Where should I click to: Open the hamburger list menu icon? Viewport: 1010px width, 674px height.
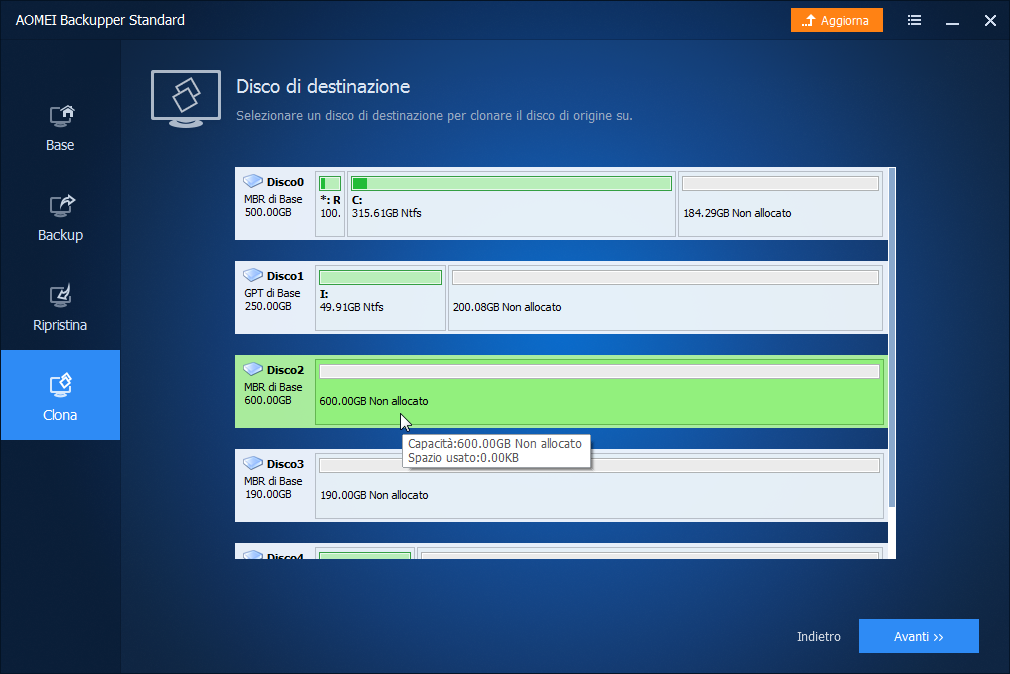[x=914, y=21]
